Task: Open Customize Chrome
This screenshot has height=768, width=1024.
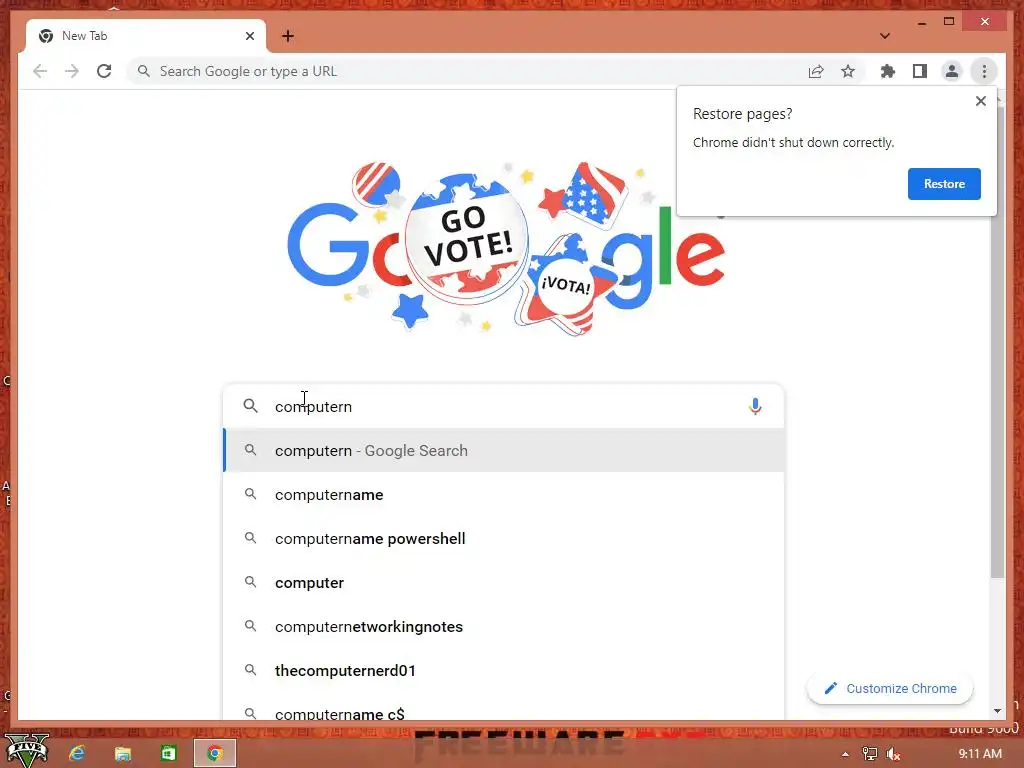Action: point(890,688)
